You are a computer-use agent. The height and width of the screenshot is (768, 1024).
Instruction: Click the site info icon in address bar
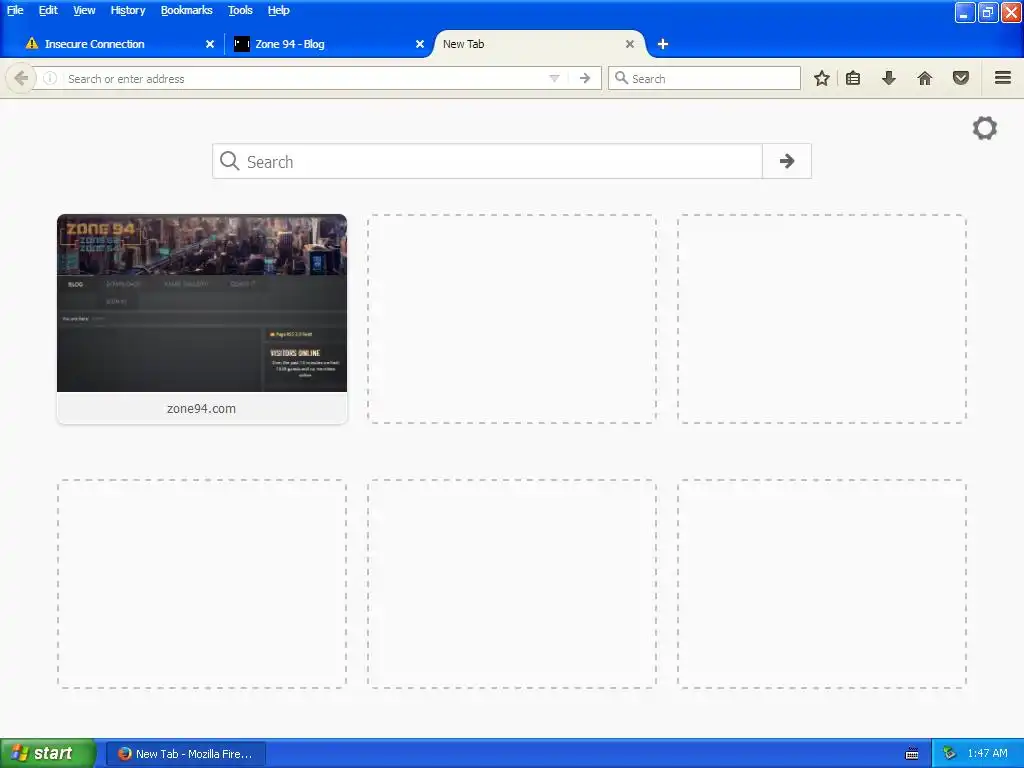[x=50, y=79]
